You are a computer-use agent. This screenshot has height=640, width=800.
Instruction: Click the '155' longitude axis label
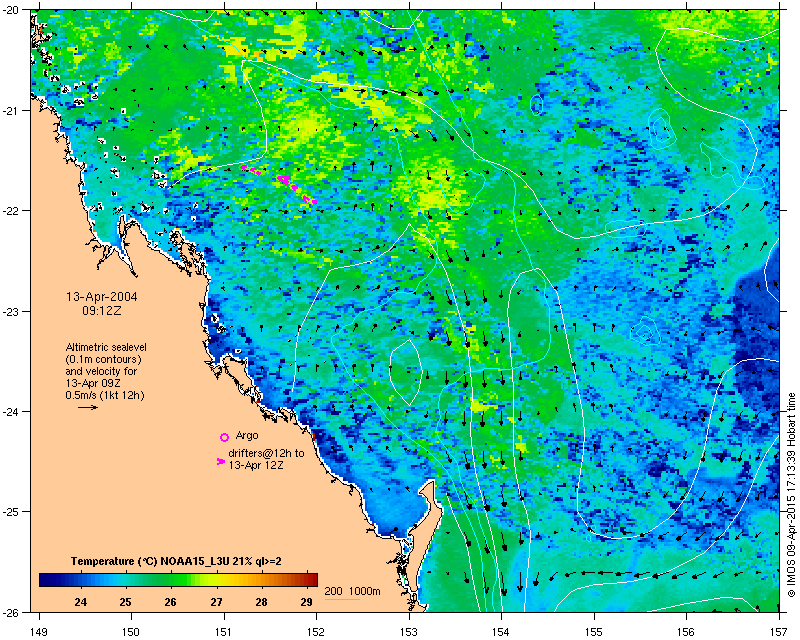(x=594, y=632)
